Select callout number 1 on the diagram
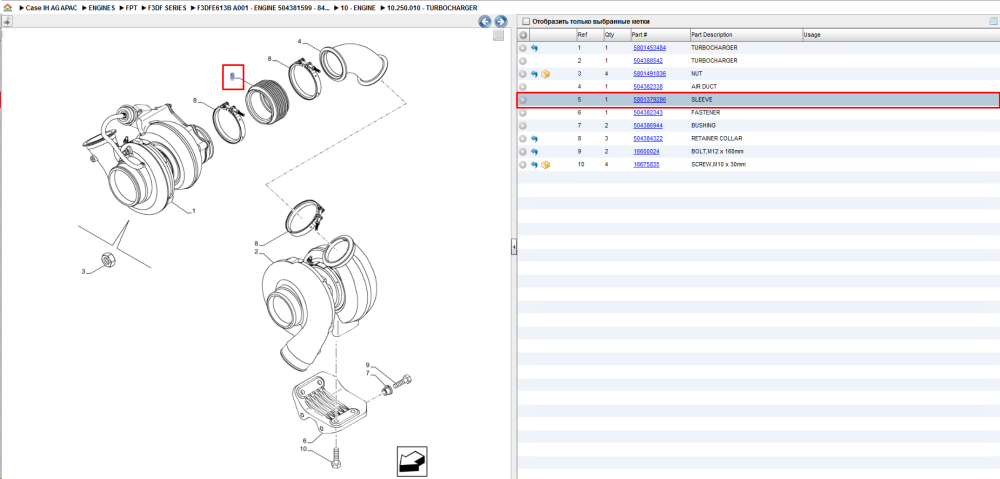Viewport: 1000px width, 479px height. click(194, 210)
